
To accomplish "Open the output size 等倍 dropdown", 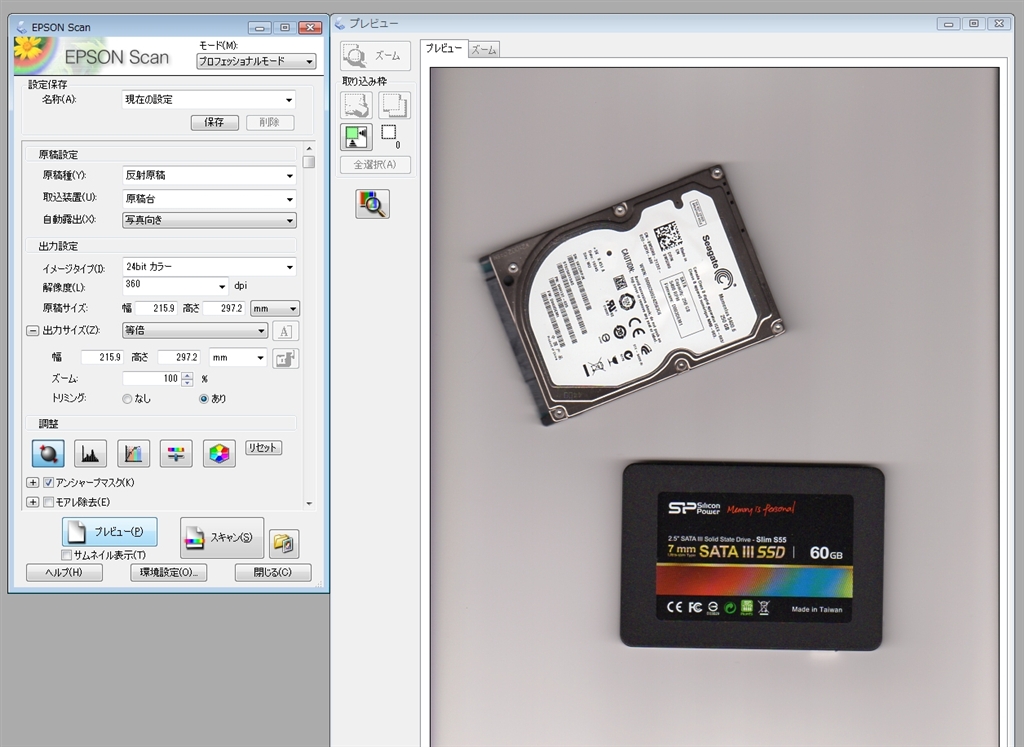I will [x=195, y=331].
